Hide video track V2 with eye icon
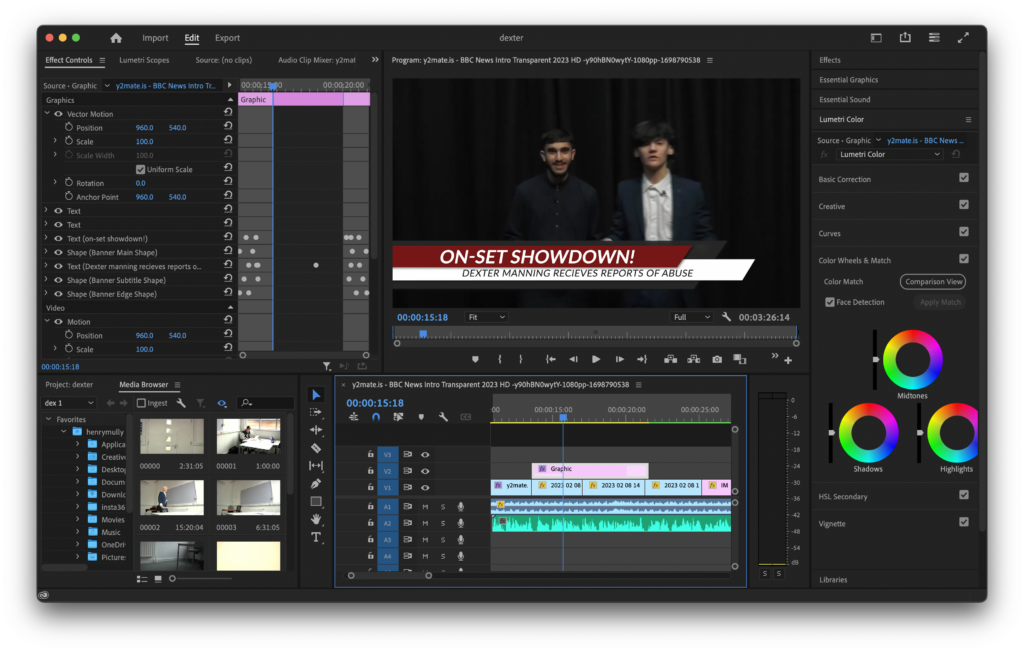The image size is (1024, 651). pos(425,471)
